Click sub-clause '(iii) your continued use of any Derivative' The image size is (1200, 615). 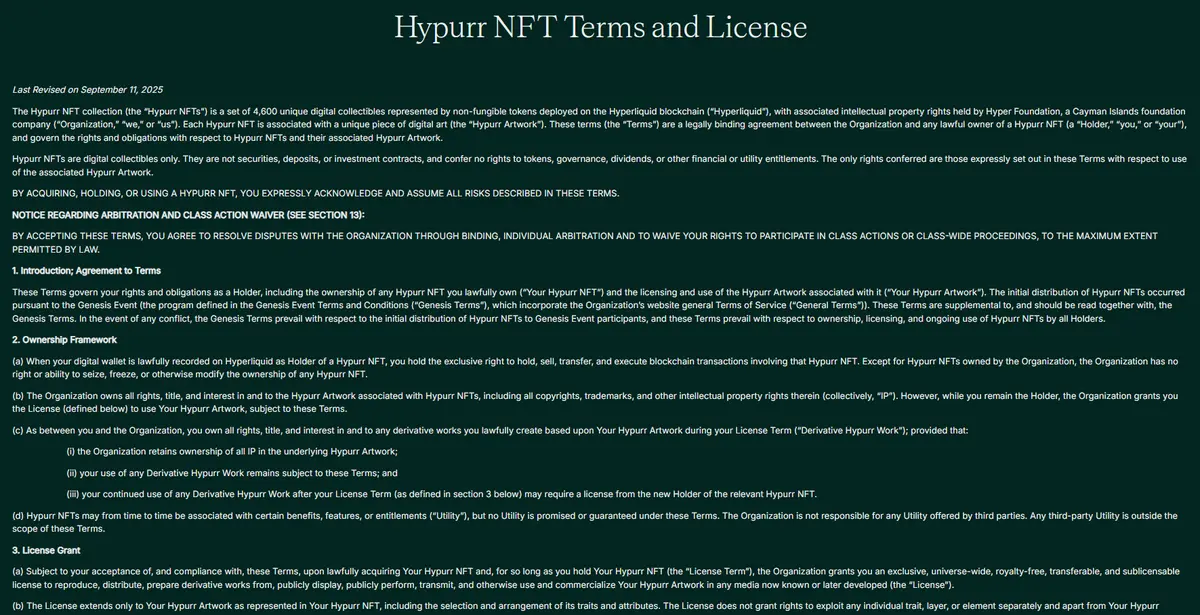click(x=441, y=494)
